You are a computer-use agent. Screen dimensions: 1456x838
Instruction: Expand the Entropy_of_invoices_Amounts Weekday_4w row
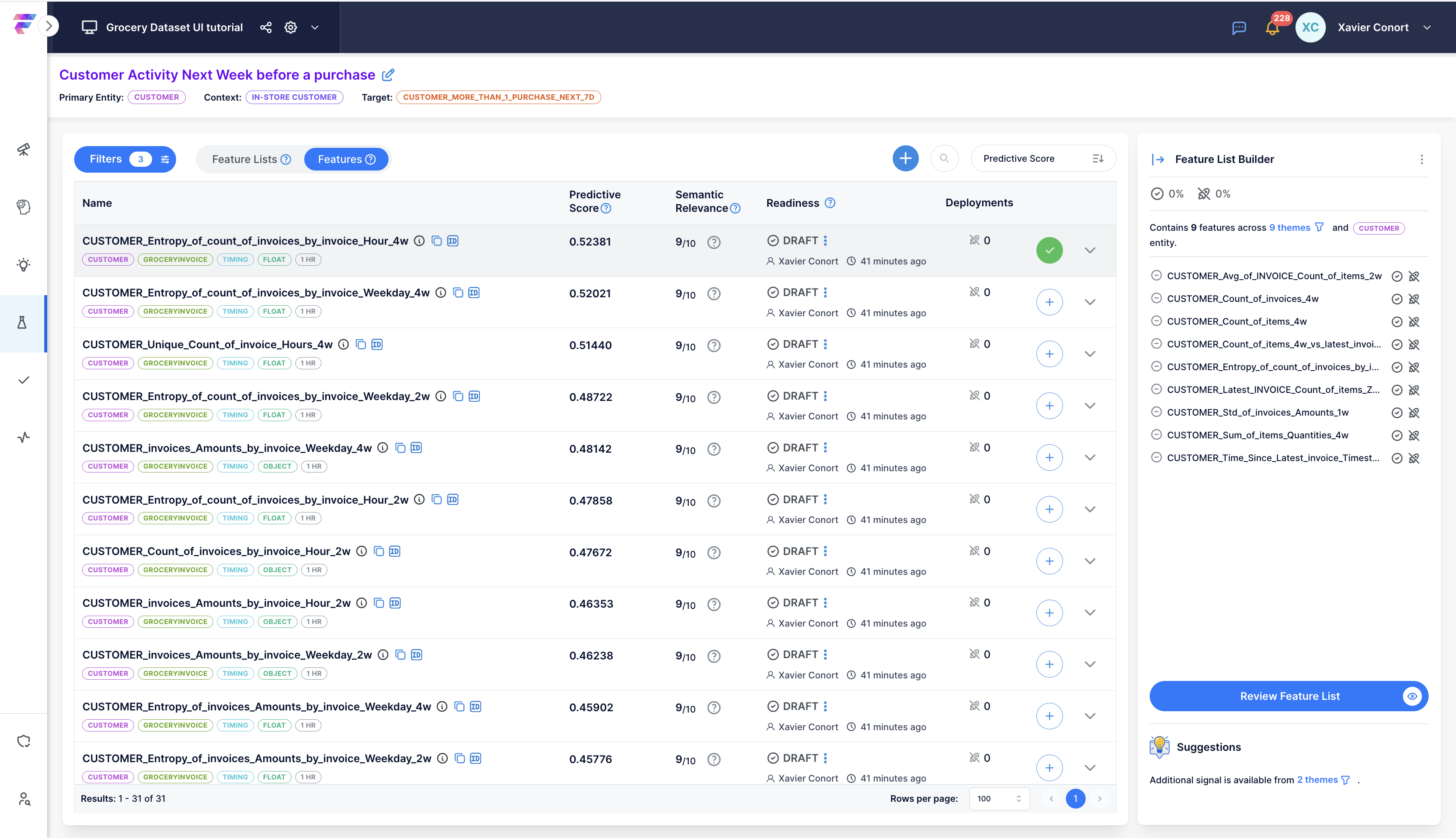click(x=1090, y=716)
